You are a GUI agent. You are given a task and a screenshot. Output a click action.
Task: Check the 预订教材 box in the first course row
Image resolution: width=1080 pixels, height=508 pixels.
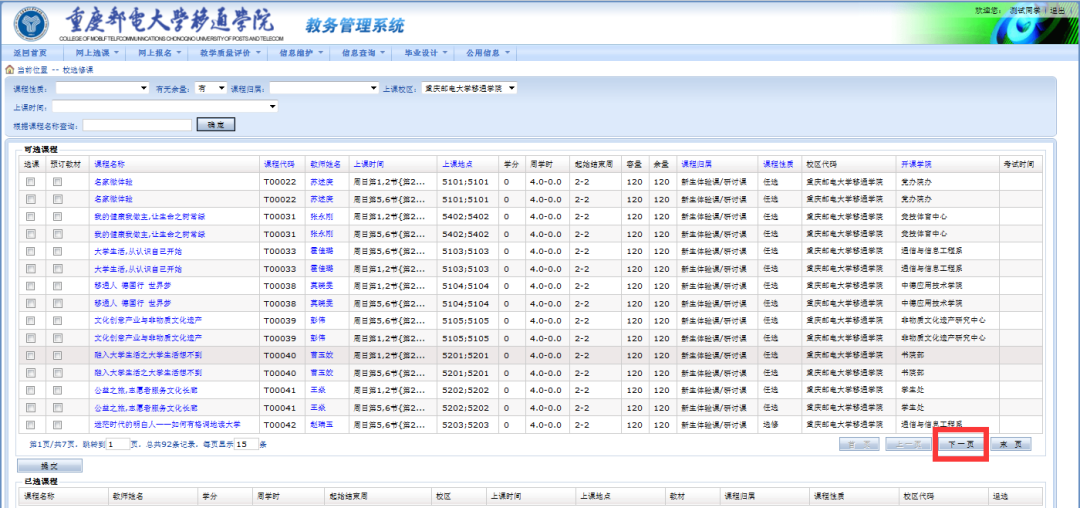pos(58,182)
